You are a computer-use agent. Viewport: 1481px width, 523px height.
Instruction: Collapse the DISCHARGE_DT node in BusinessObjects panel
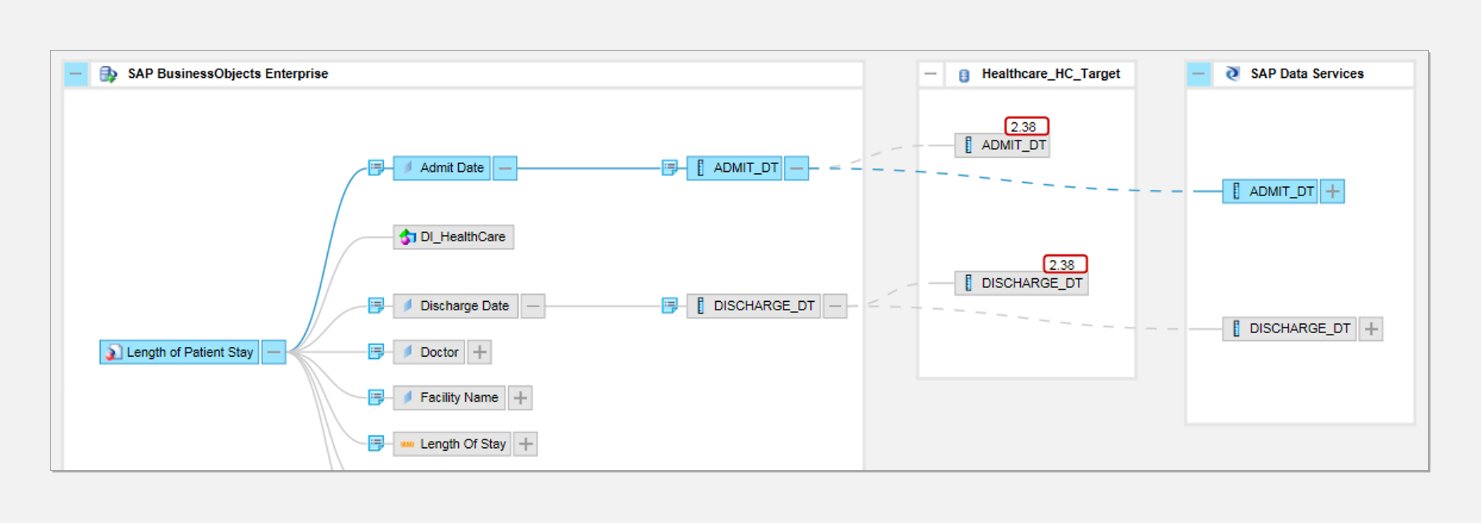point(834,306)
